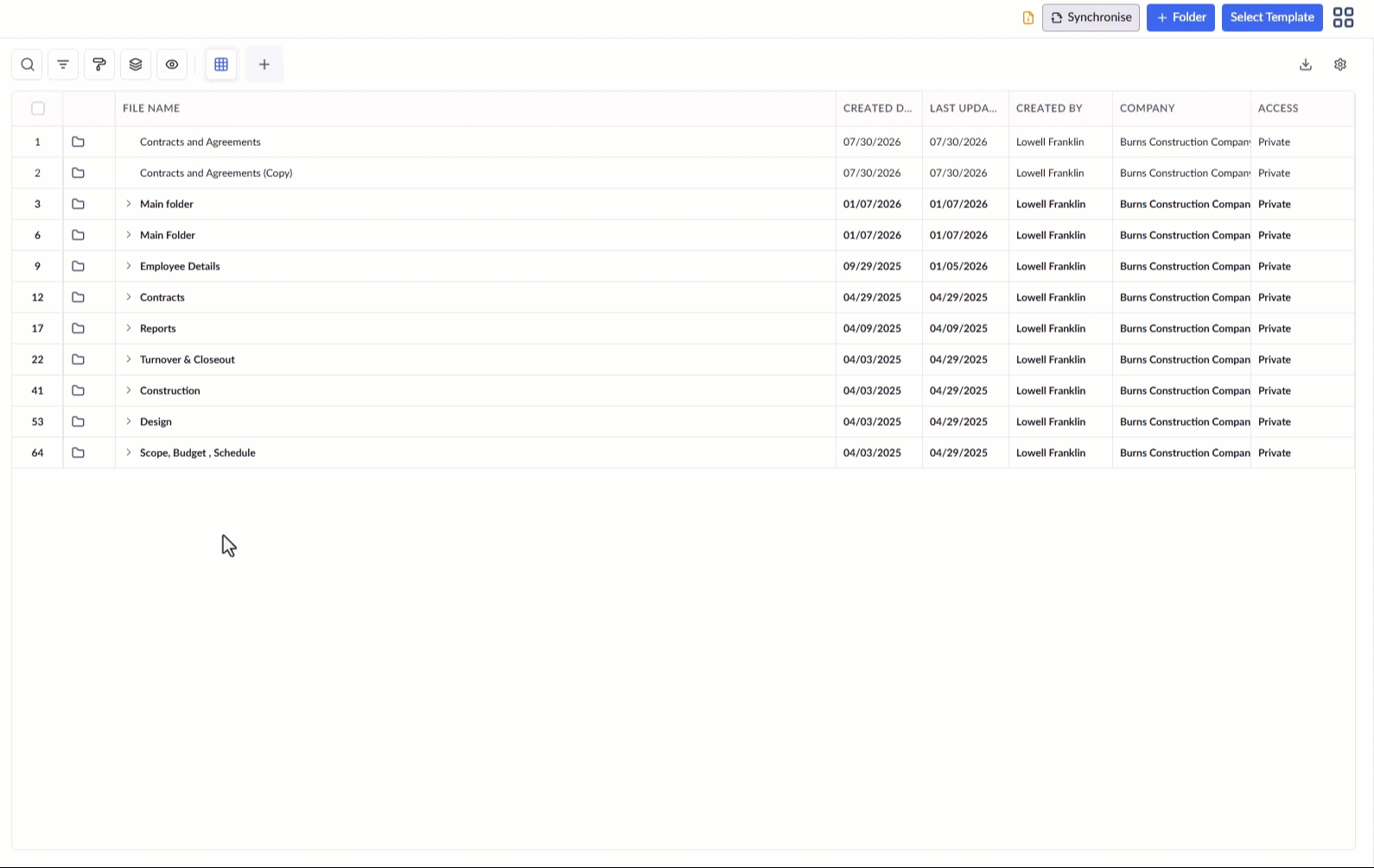This screenshot has height=868, width=1374.
Task: Select 'Construction' folder name
Action: [170, 390]
